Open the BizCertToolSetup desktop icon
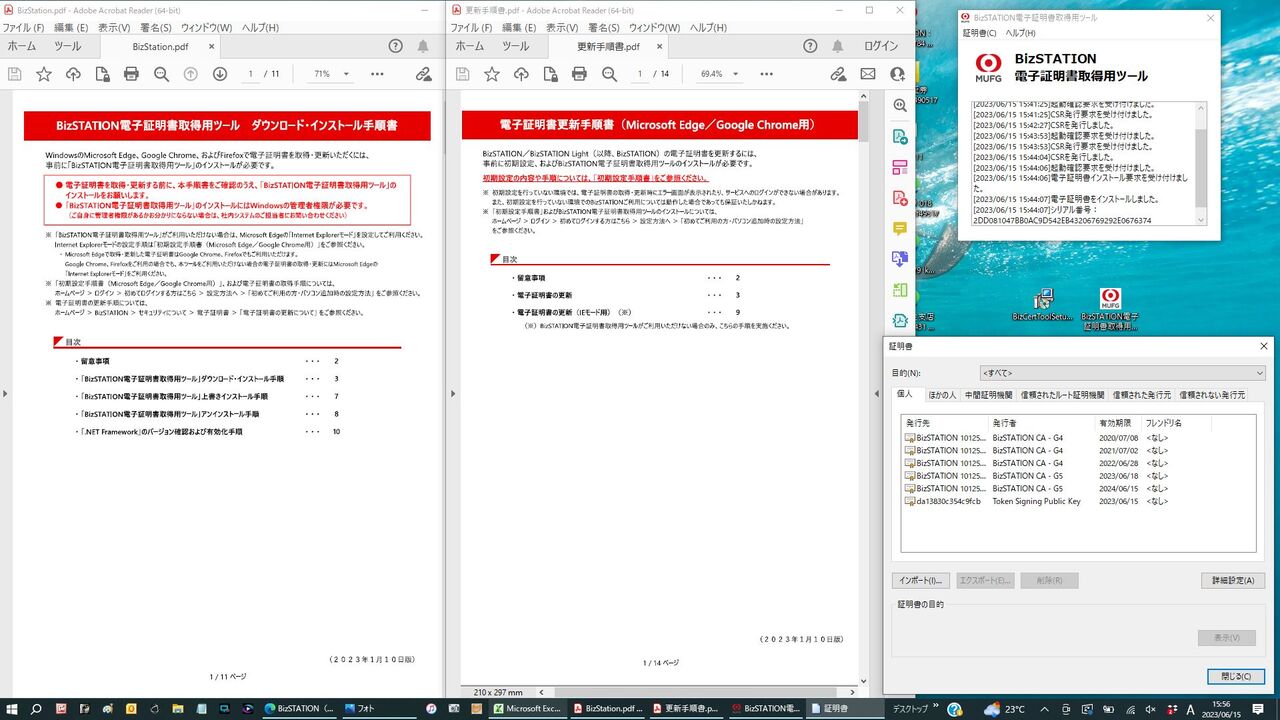The image size is (1280, 720). click(x=1042, y=306)
